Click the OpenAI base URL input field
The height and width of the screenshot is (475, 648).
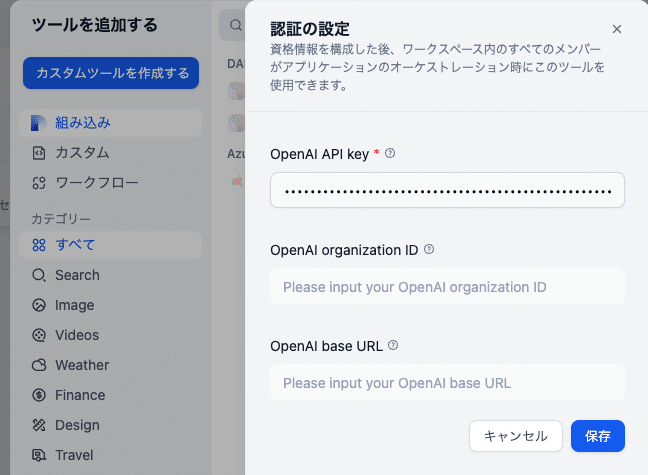point(447,382)
